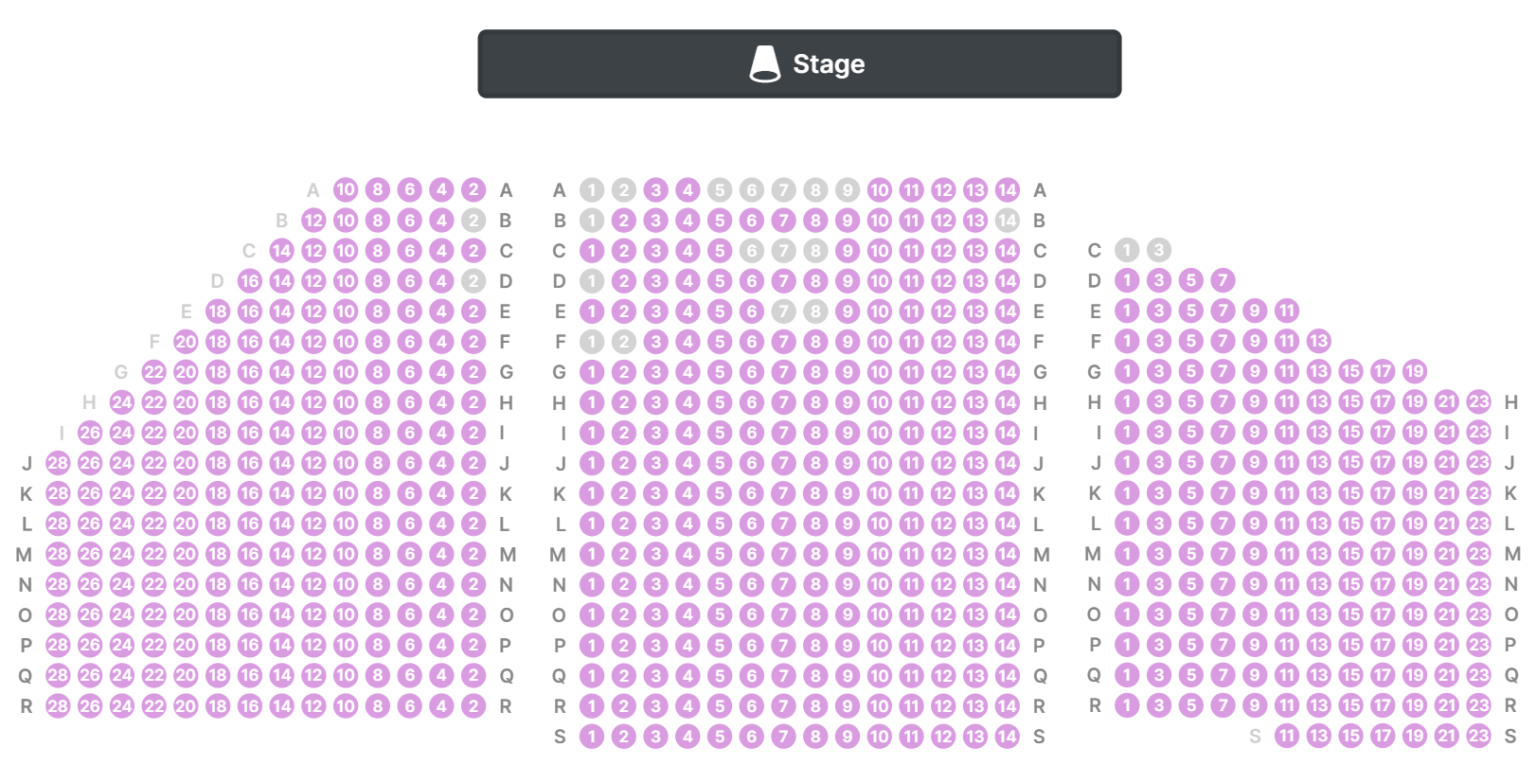Screen dimensions: 1536x765
Task: Click the Stage icon at the top
Action: tap(766, 63)
